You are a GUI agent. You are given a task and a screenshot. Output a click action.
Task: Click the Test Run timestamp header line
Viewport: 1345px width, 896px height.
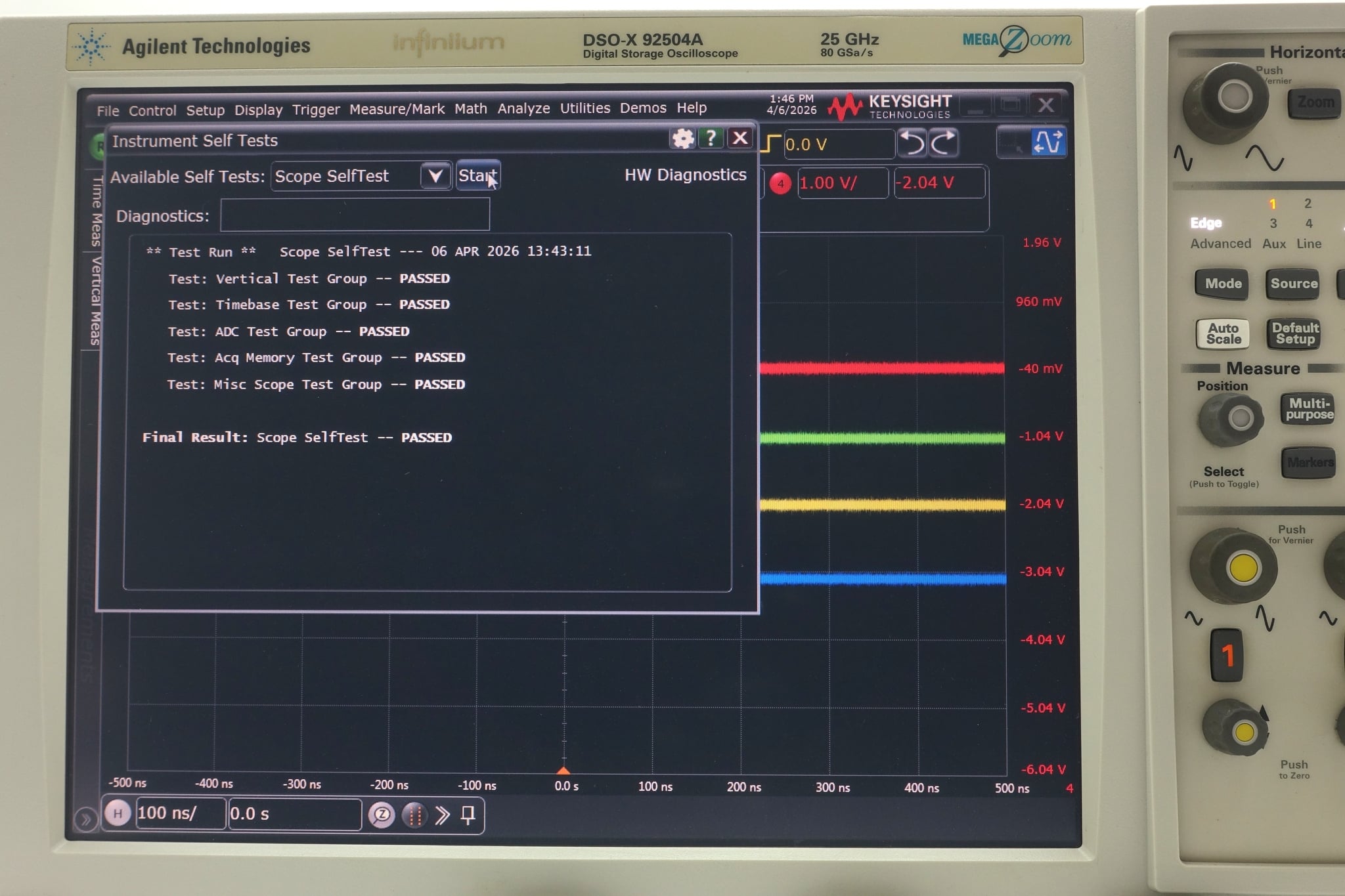click(368, 251)
